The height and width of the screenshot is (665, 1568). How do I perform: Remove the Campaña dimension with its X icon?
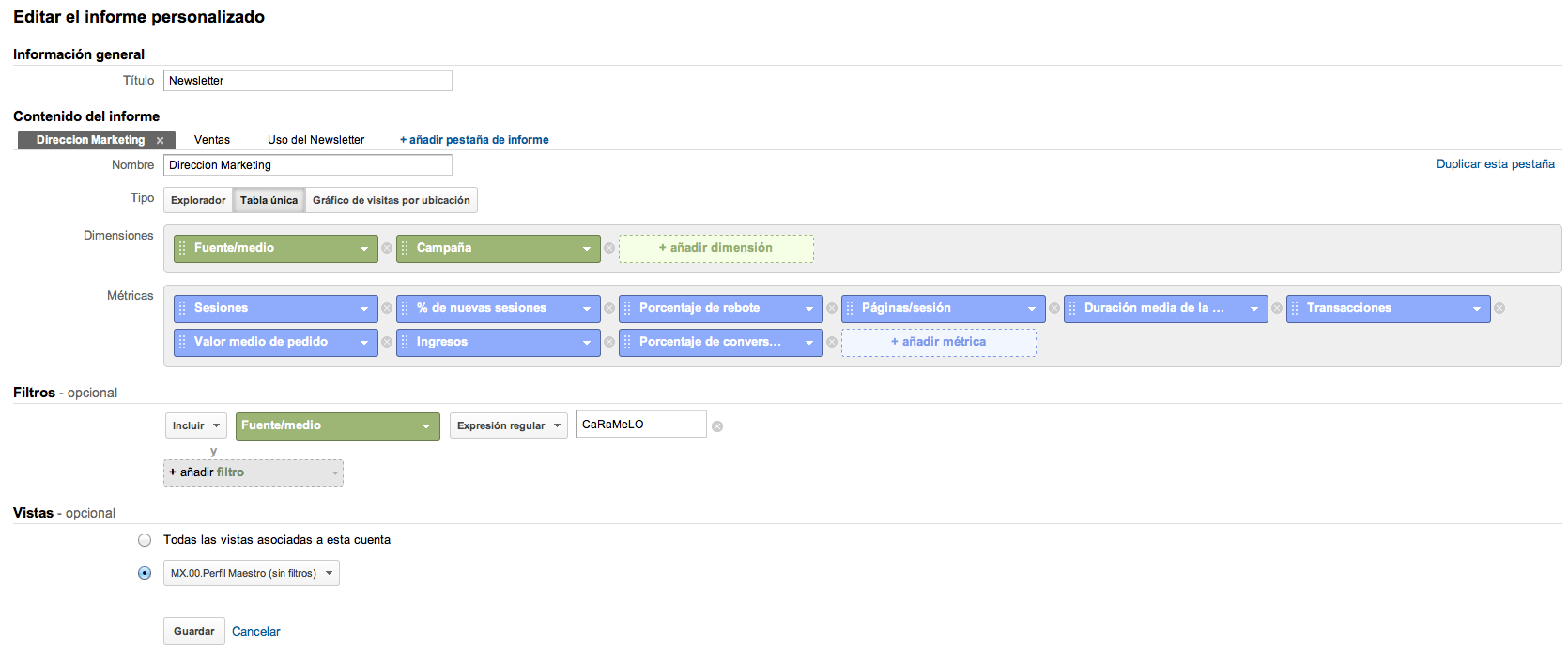[609, 248]
